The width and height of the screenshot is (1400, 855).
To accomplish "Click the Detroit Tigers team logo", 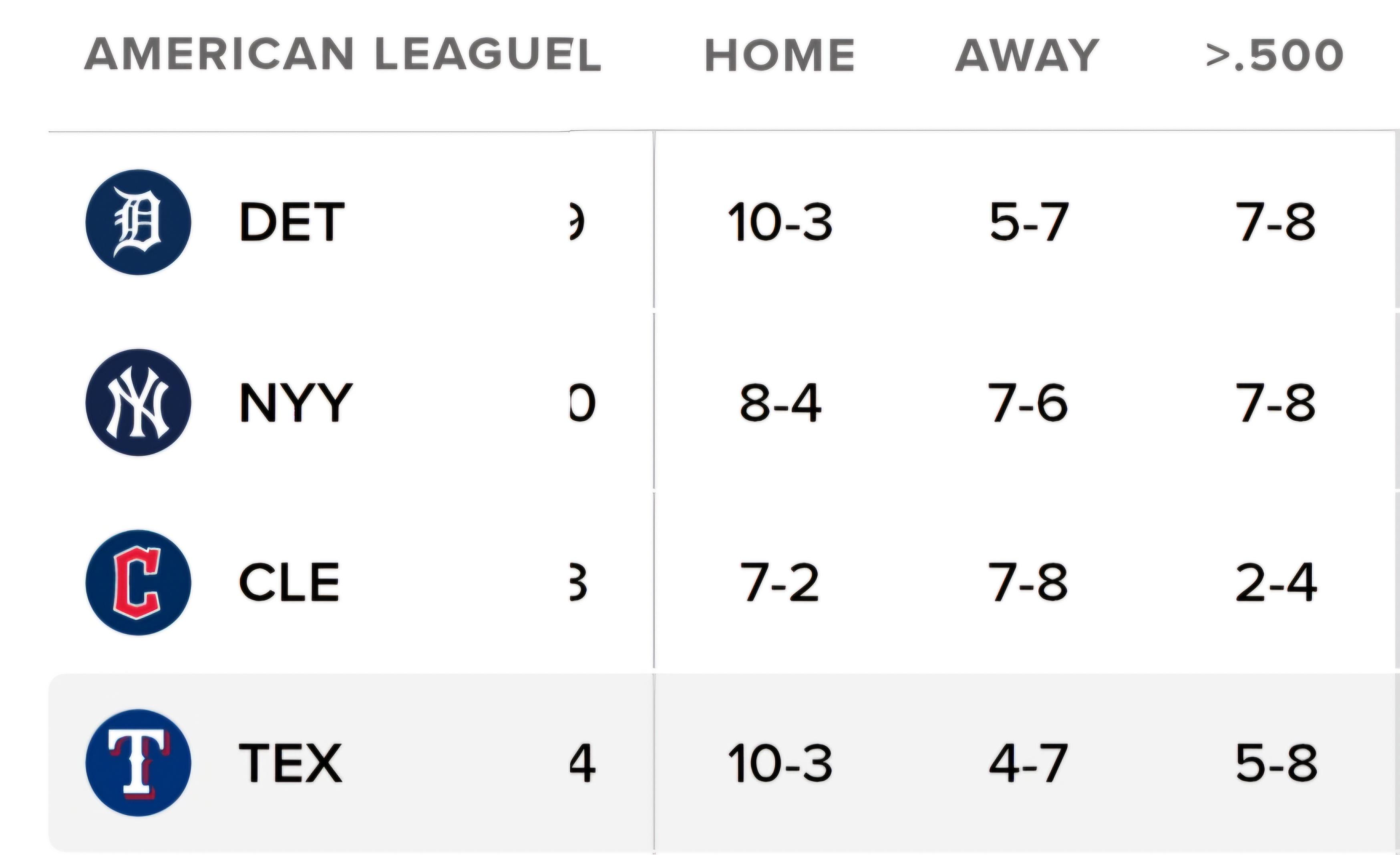I will pos(138,222).
